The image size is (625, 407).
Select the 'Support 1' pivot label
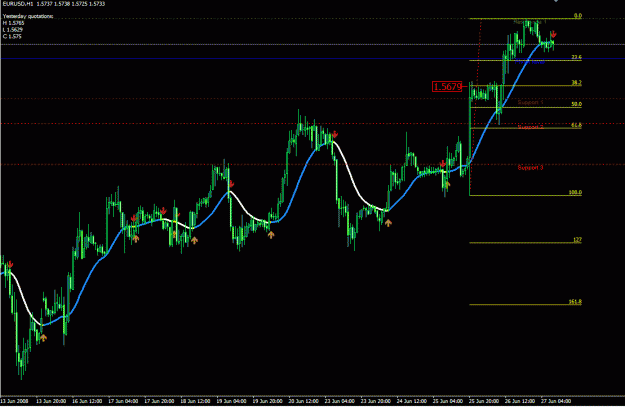point(531,102)
